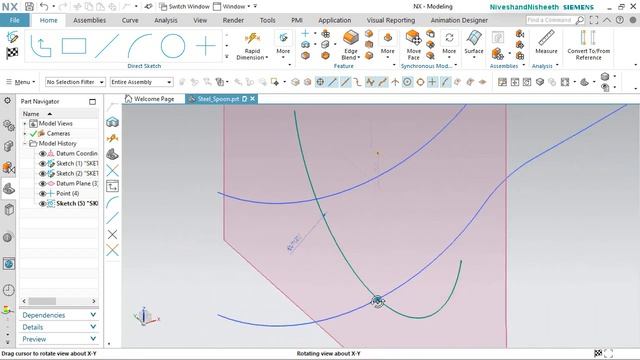Screen dimensions: 640x360
Task: Expand the Details panel
Action: (59, 327)
